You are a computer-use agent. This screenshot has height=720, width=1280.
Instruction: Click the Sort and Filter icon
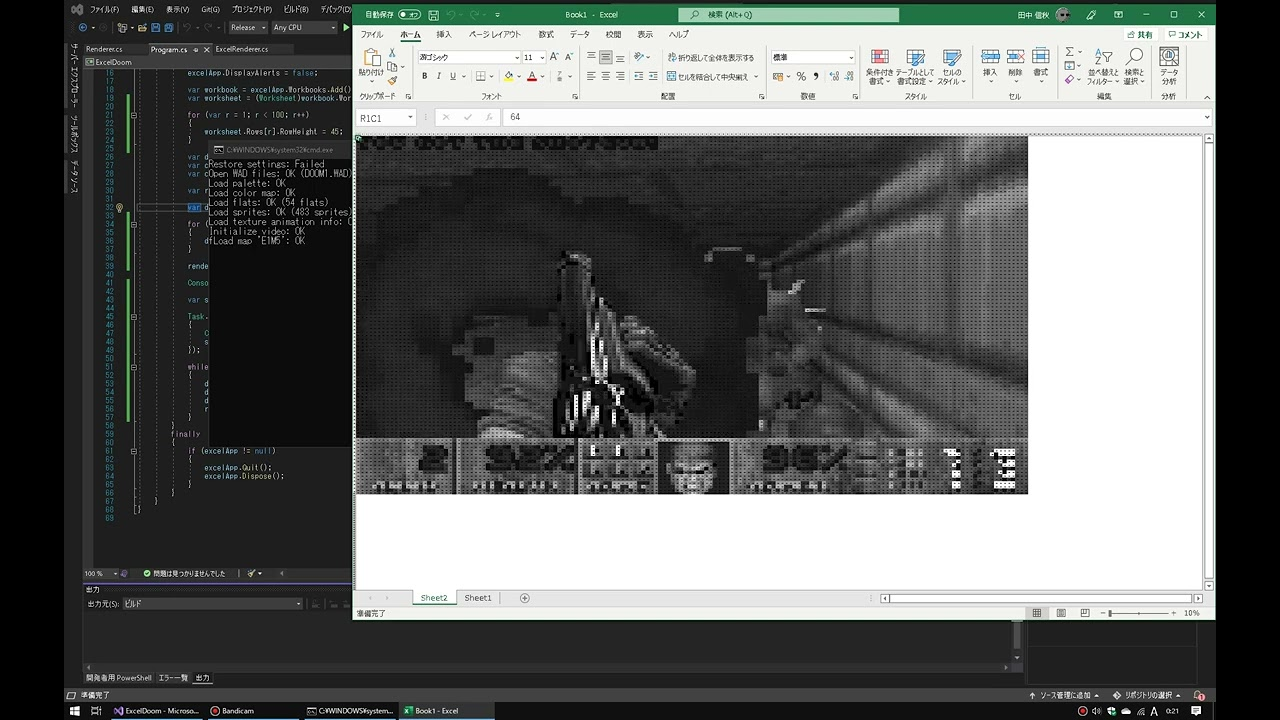(1104, 66)
